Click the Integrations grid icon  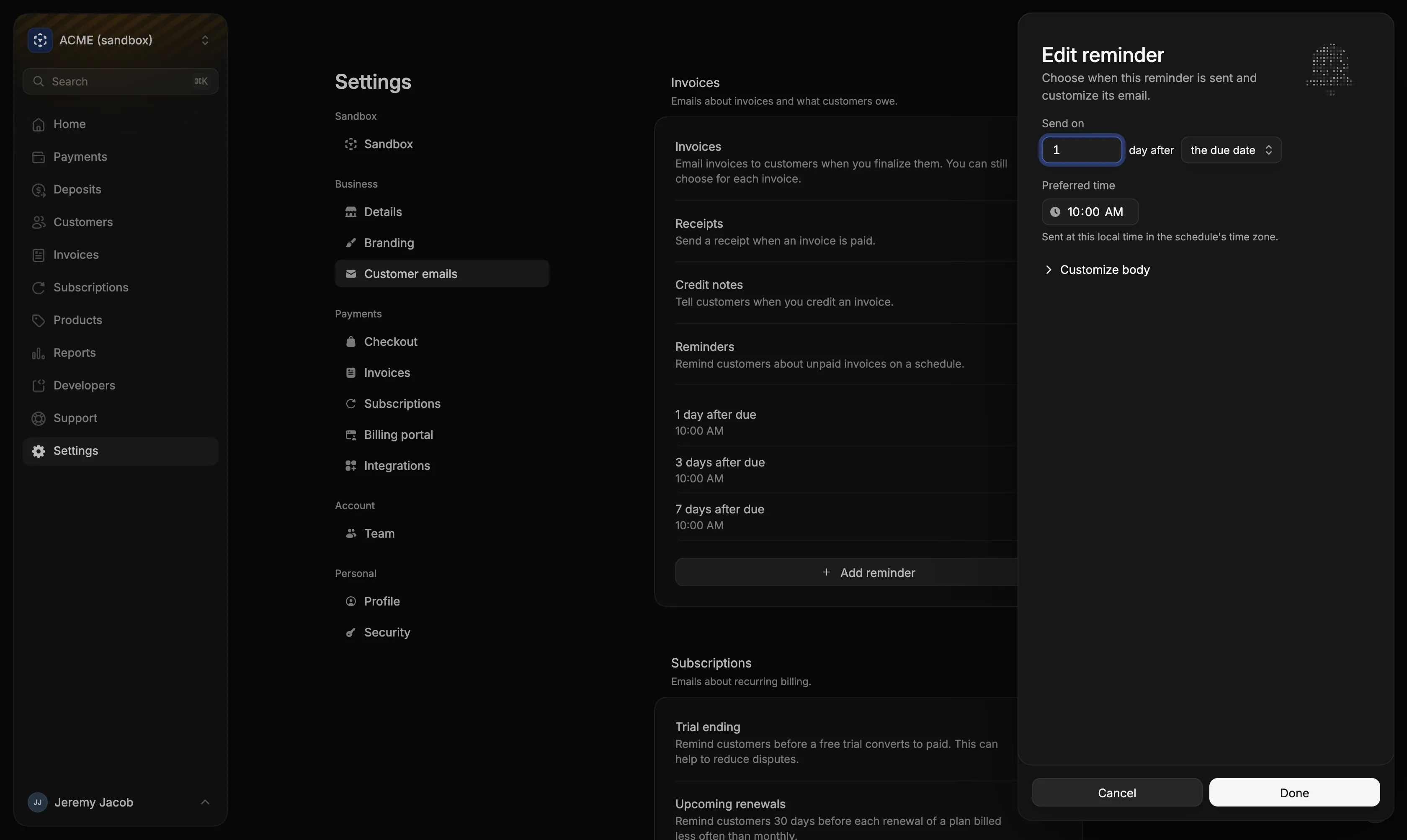click(x=350, y=466)
